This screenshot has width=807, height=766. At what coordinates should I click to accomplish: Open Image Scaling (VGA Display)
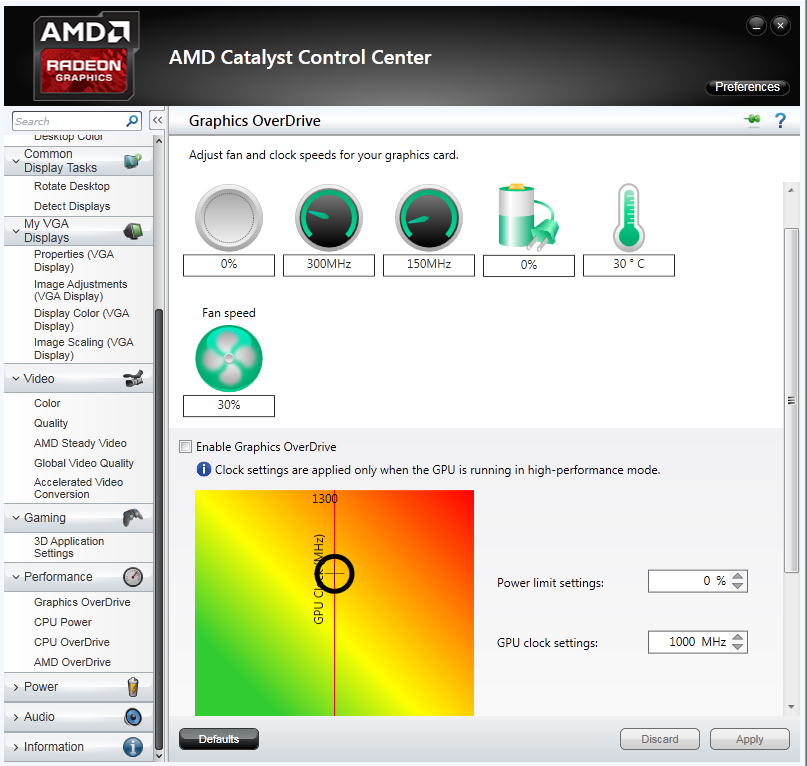point(83,349)
